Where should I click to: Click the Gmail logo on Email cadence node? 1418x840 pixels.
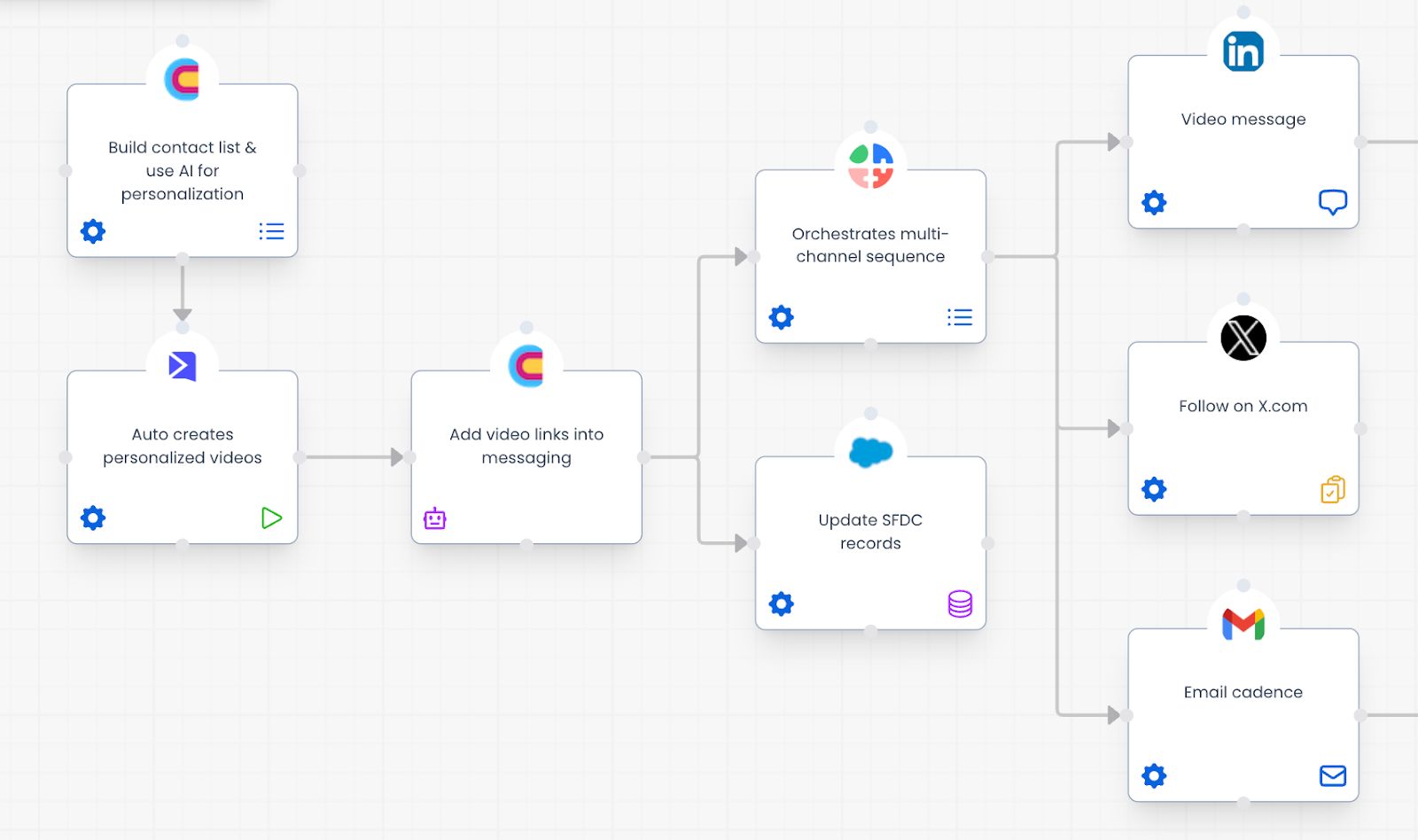1243,624
